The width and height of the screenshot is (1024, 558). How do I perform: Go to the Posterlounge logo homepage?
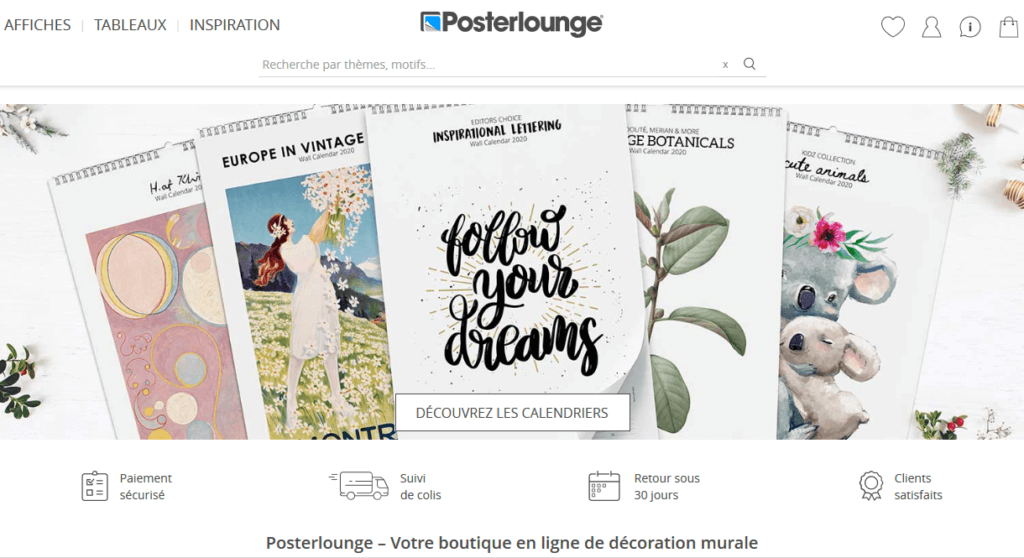click(x=511, y=24)
